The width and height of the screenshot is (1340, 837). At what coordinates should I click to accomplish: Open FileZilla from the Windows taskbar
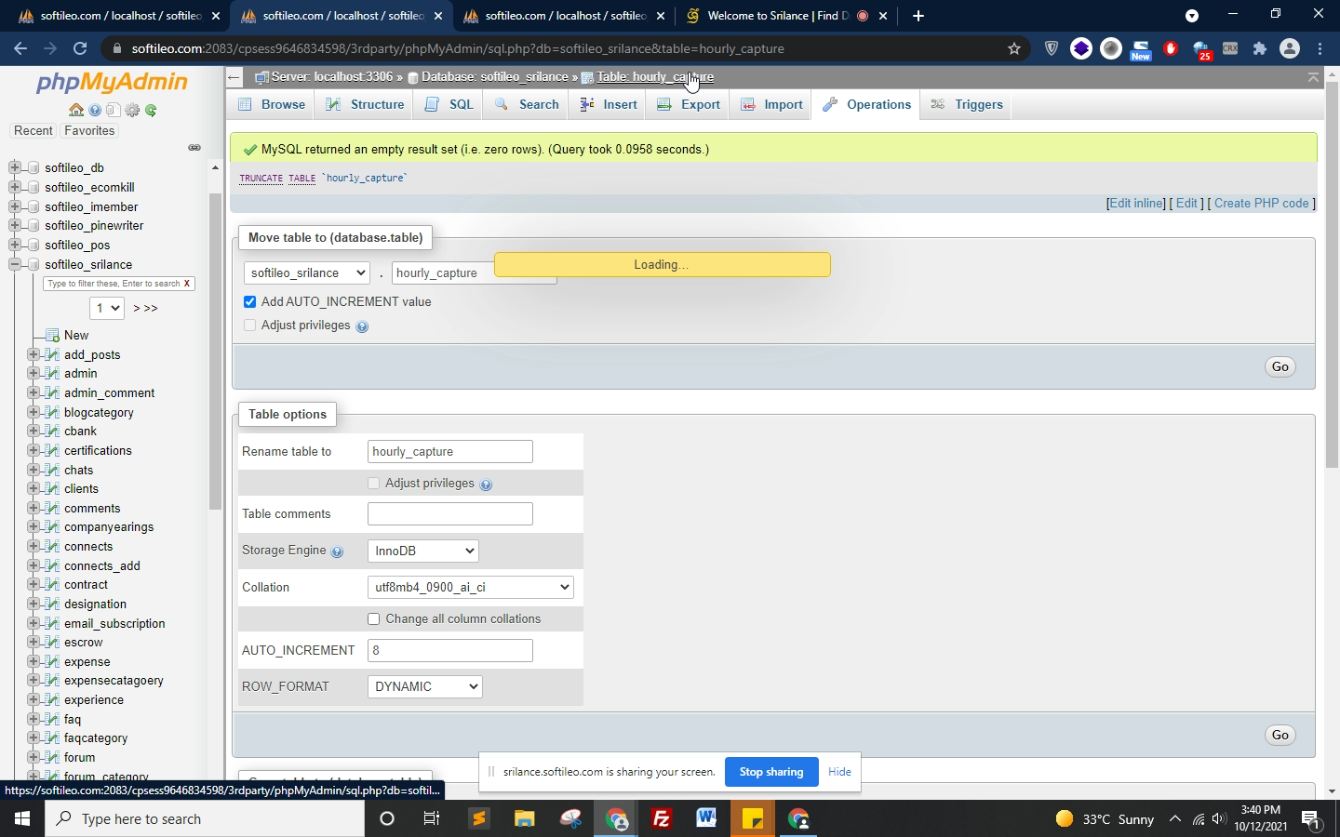pyautogui.click(x=661, y=818)
